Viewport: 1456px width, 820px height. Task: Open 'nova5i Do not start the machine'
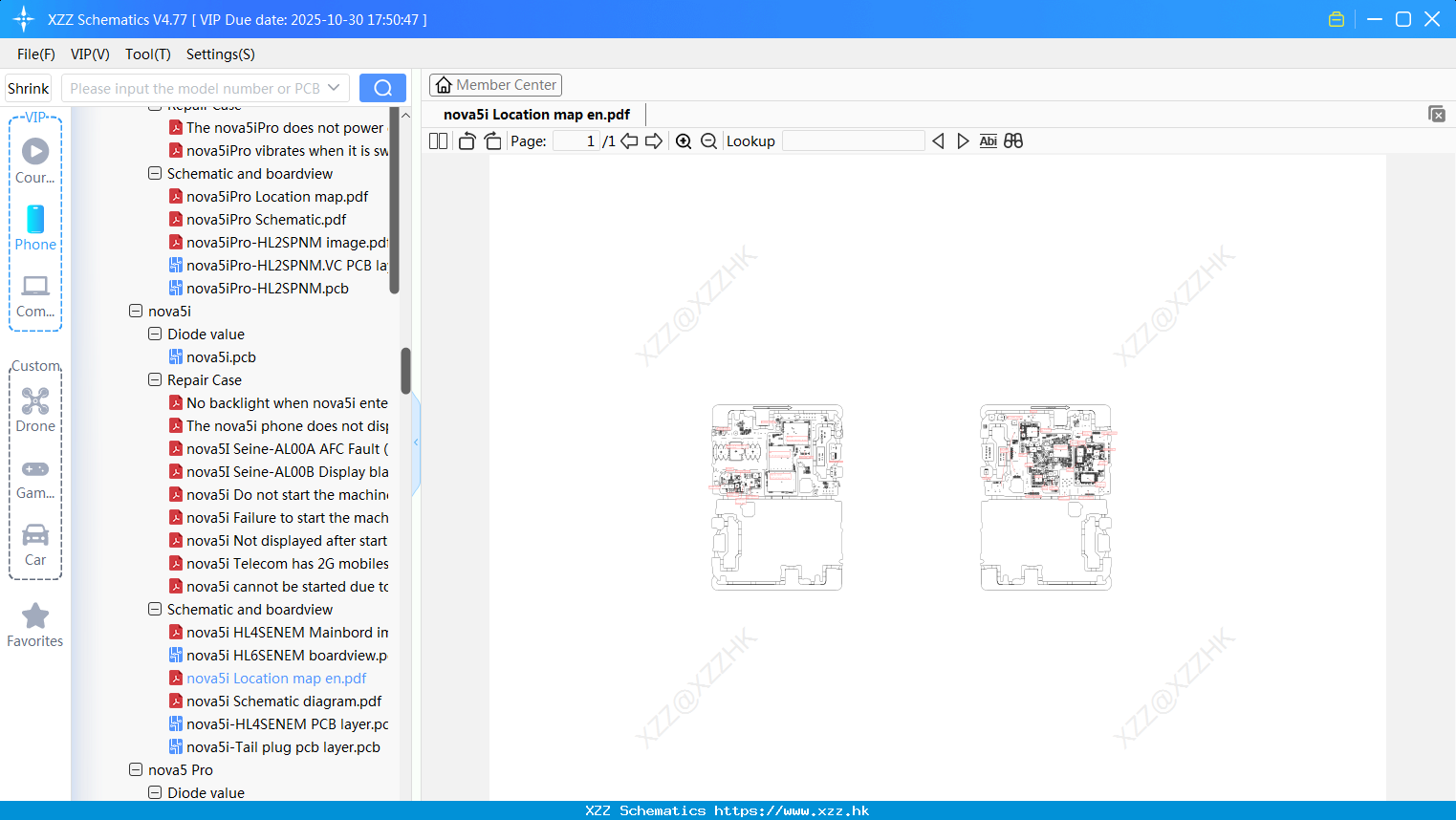[278, 495]
